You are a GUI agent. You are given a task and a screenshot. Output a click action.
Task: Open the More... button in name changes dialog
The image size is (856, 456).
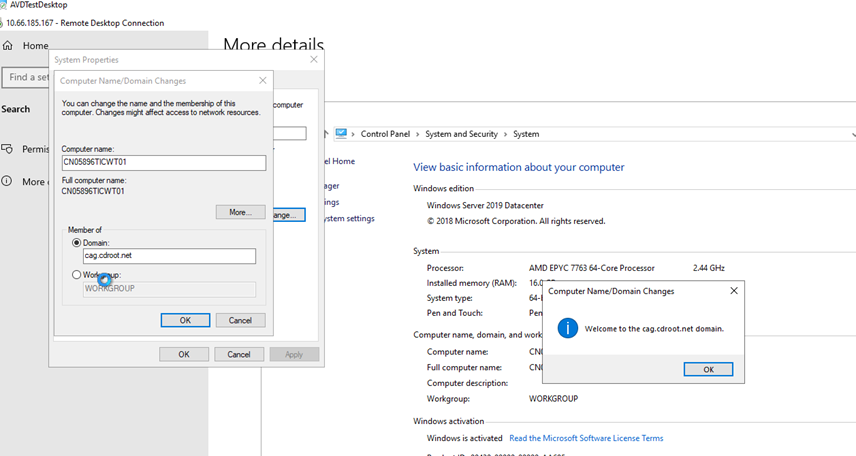pyautogui.click(x=240, y=212)
